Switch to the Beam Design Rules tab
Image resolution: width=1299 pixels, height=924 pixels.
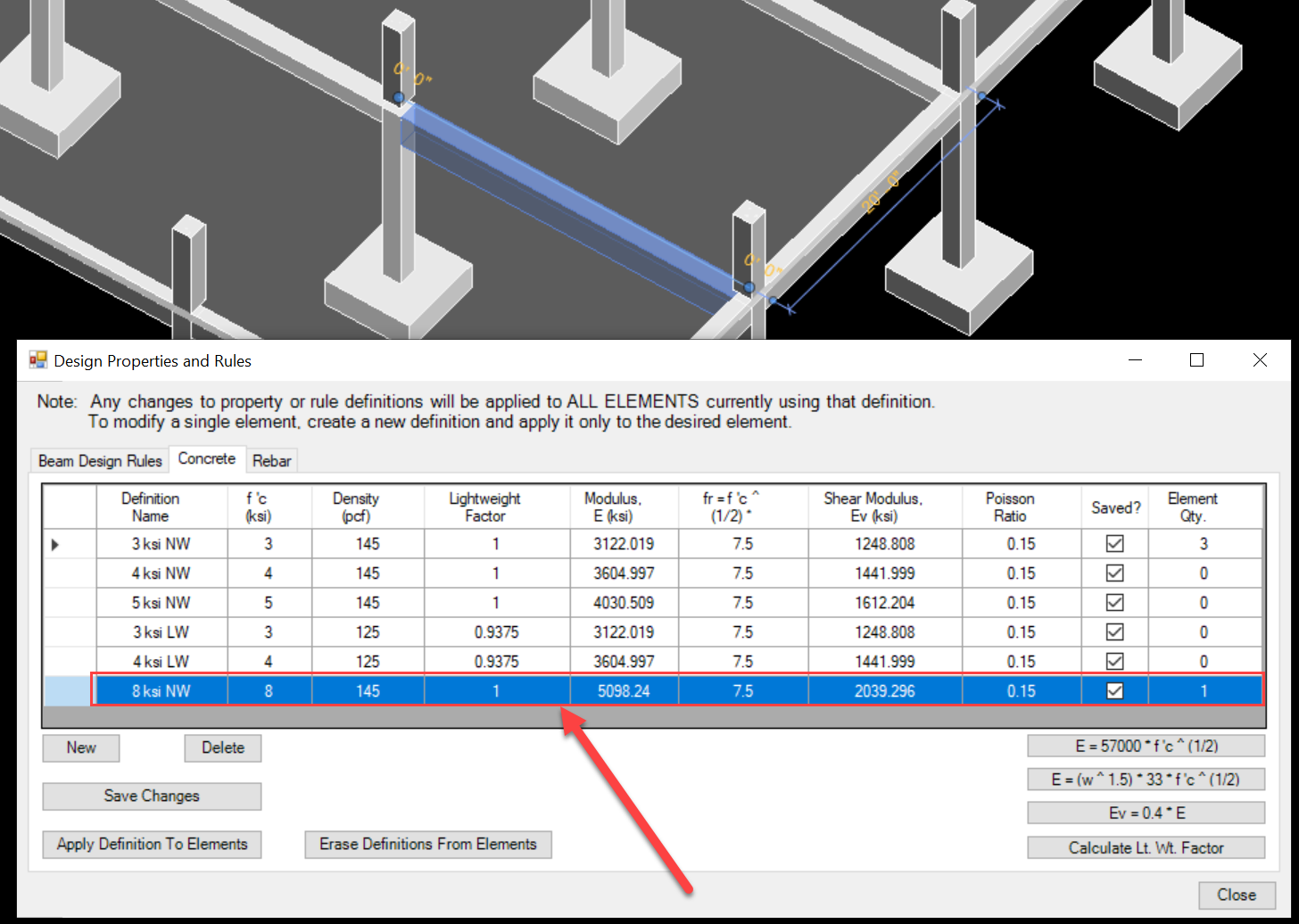click(100, 460)
